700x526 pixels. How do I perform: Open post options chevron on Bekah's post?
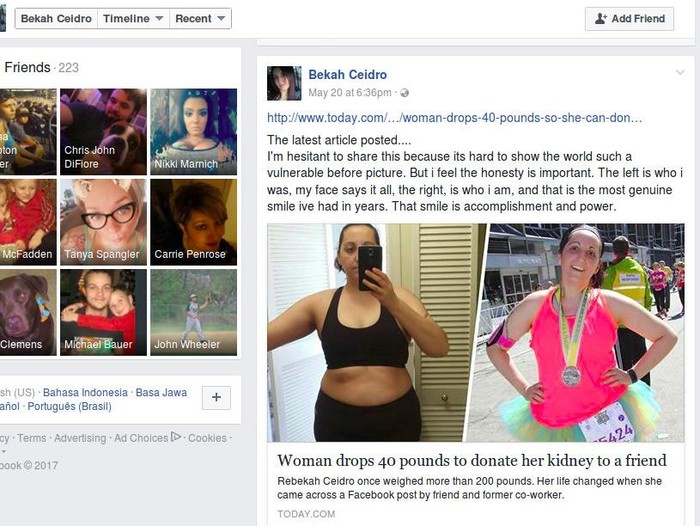(x=680, y=72)
